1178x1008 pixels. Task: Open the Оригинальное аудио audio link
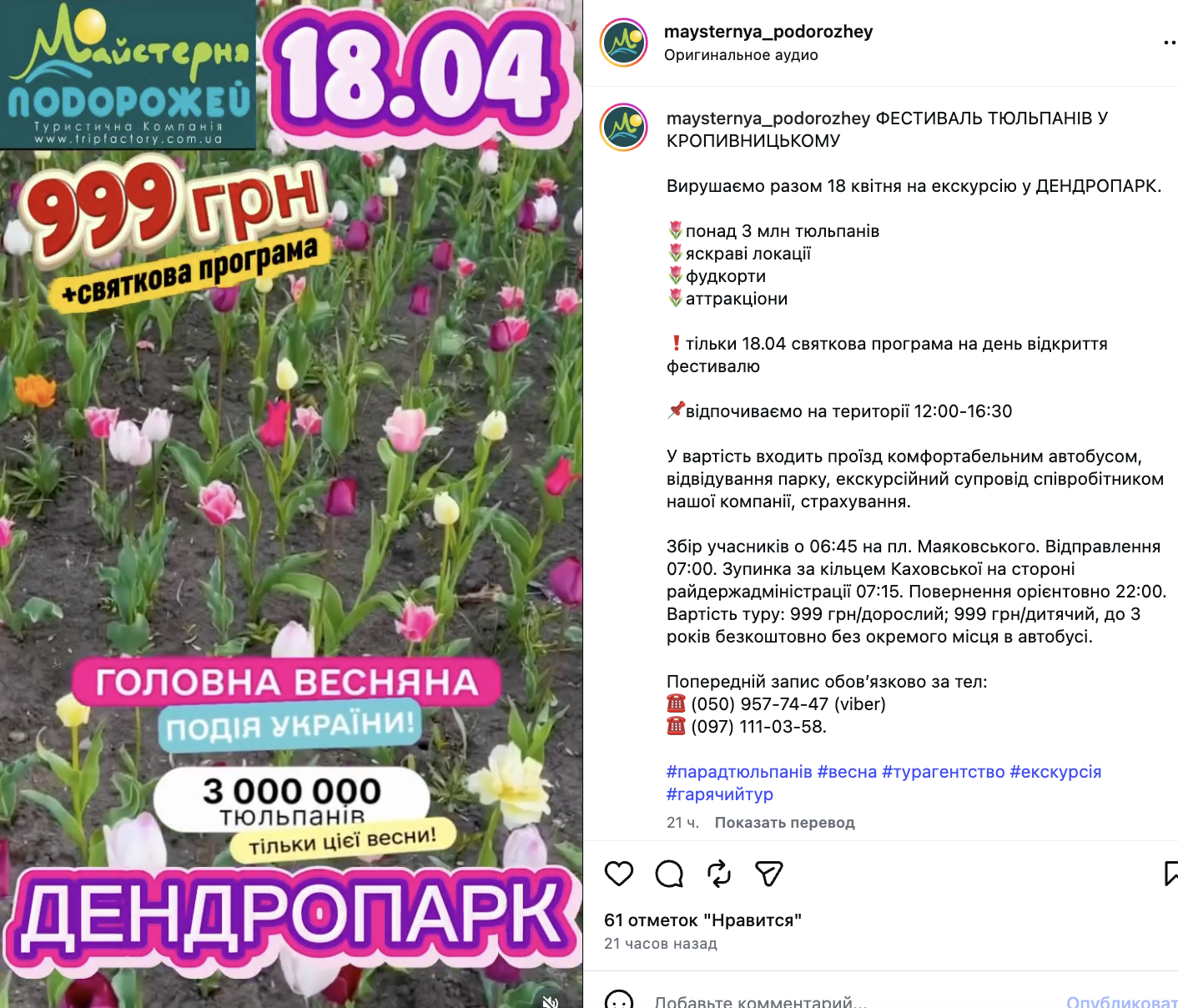pyautogui.click(x=741, y=55)
